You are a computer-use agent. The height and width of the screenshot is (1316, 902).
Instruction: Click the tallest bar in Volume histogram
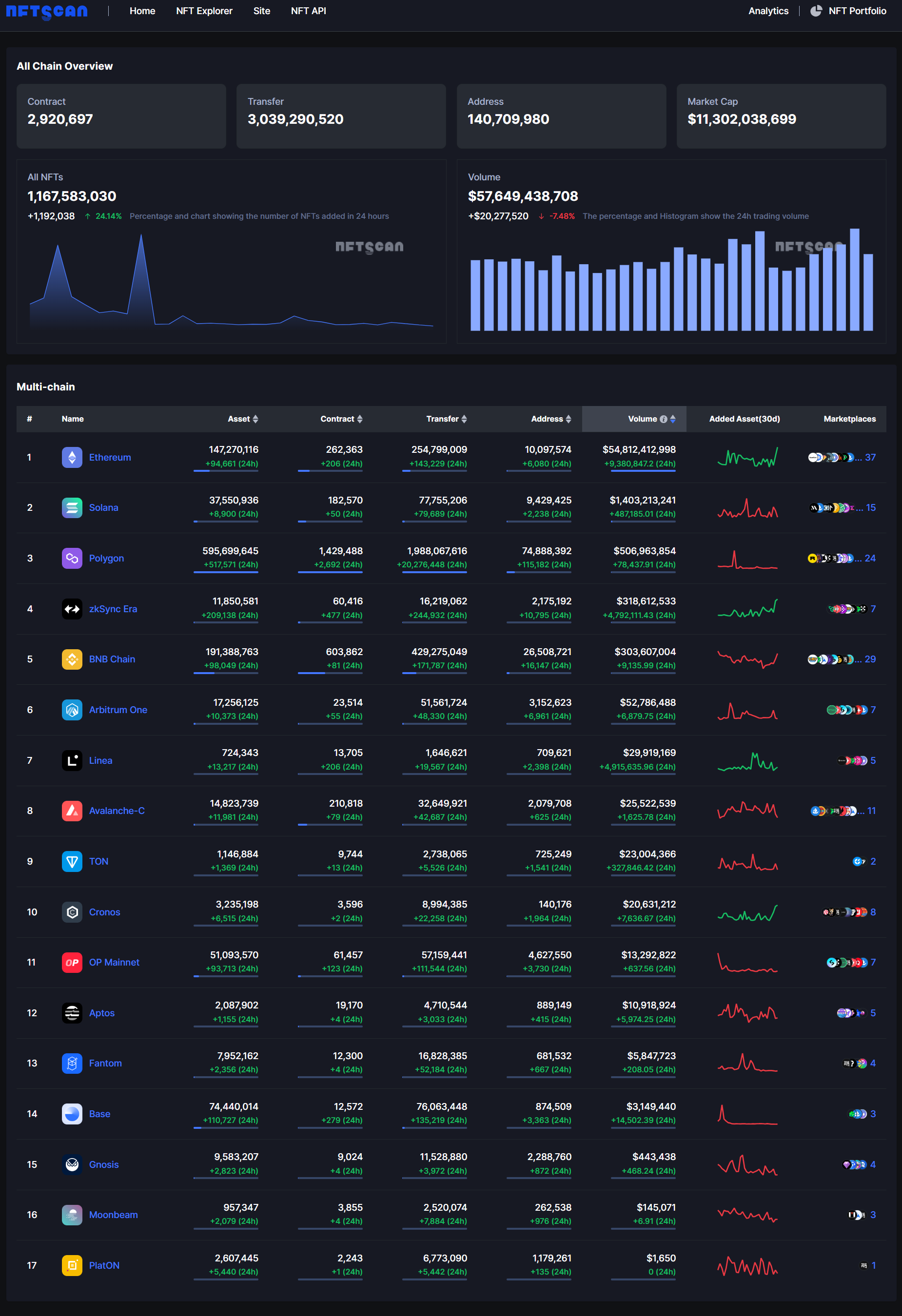point(854,279)
